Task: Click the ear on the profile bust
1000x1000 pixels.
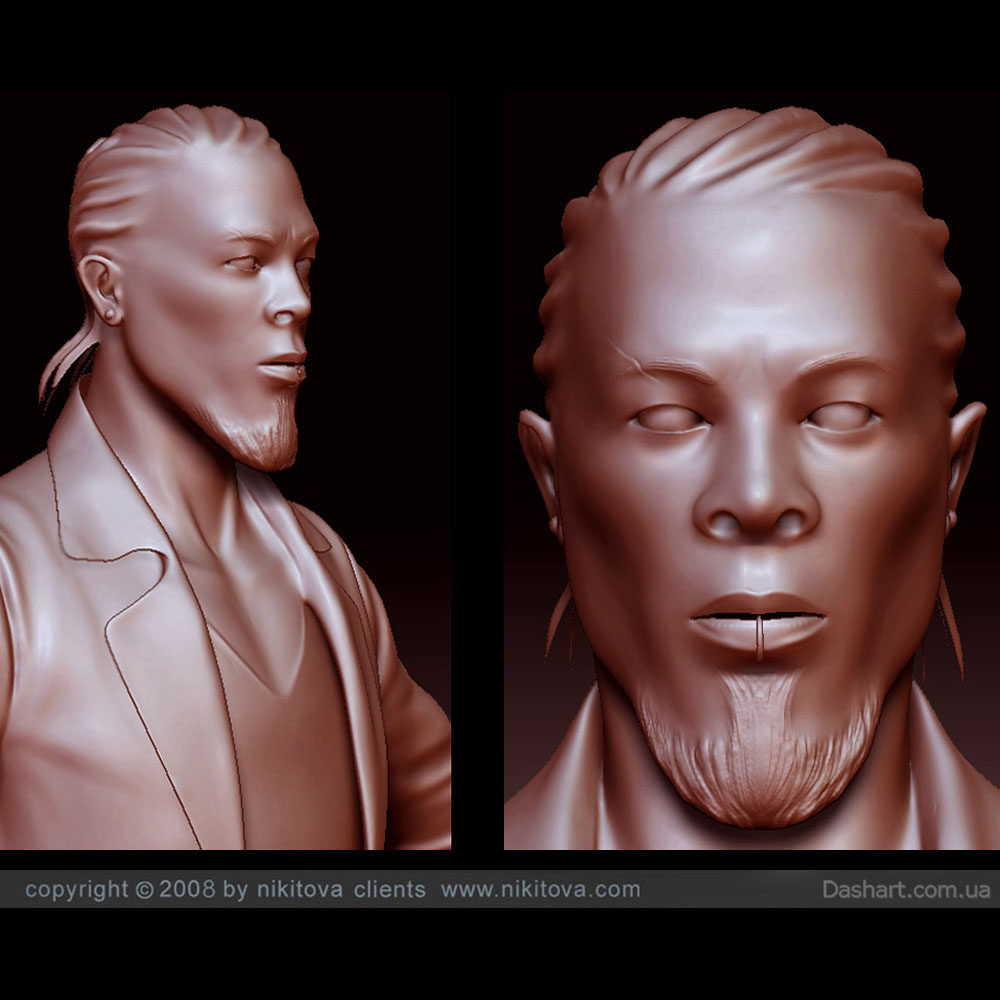Action: coord(102,287)
